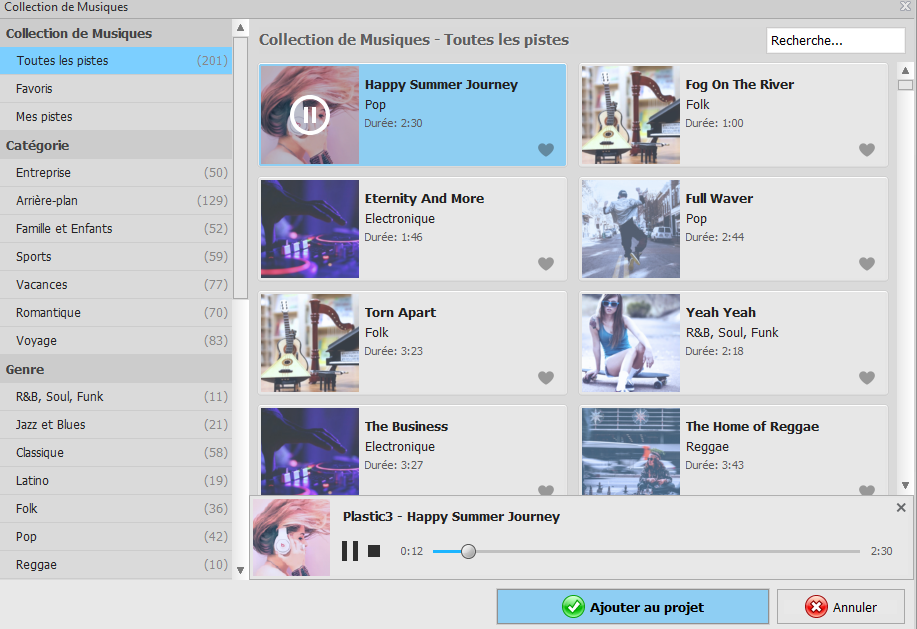Filter by Sports category
This screenshot has height=629, width=917.
[x=116, y=257]
